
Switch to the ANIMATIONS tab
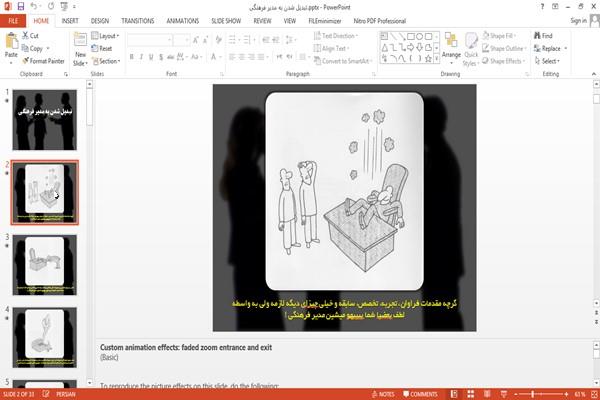coord(183,21)
